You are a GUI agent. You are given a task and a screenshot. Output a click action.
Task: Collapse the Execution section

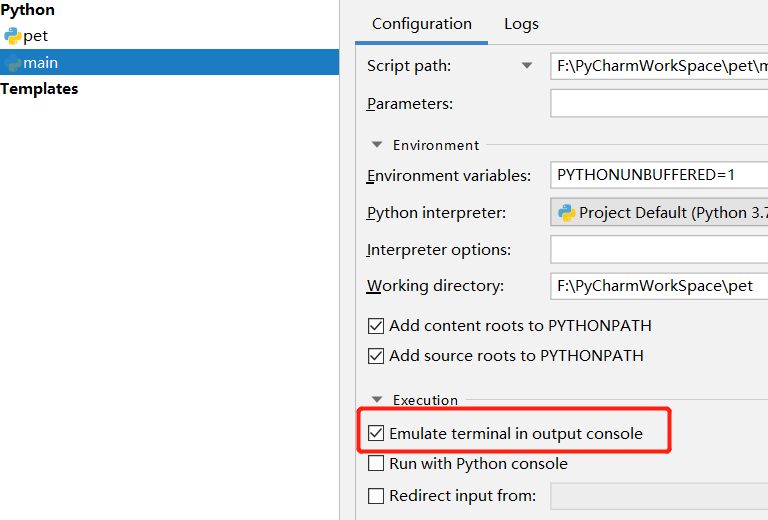[x=378, y=400]
